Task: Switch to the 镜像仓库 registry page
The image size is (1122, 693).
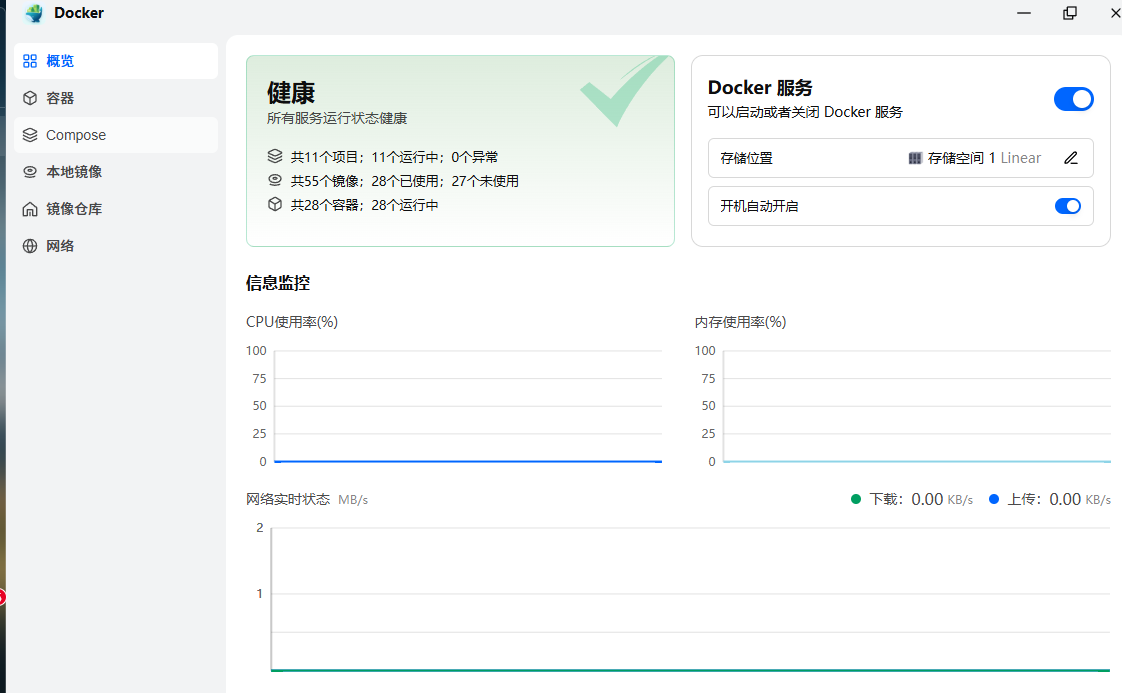Action: [116, 209]
